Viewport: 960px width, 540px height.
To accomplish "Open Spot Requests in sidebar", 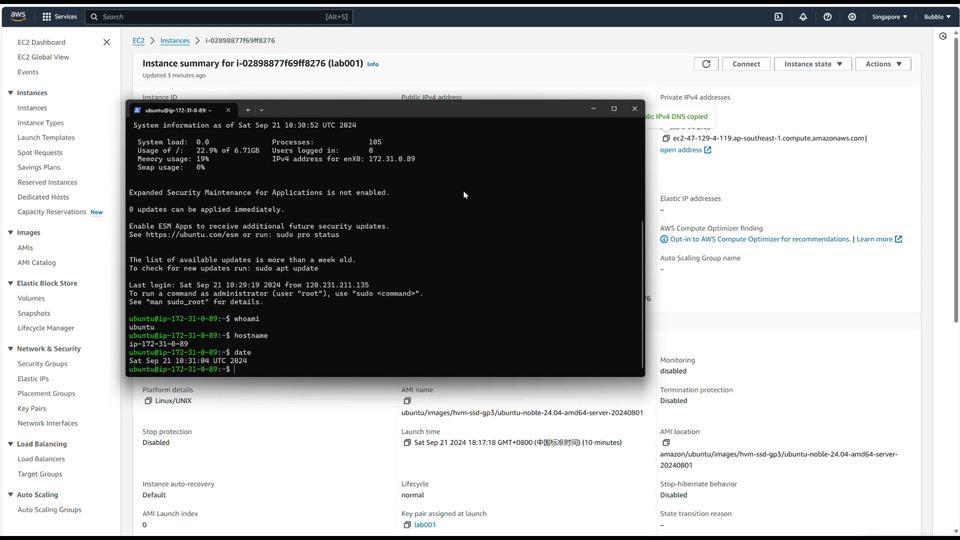I will (40, 152).
